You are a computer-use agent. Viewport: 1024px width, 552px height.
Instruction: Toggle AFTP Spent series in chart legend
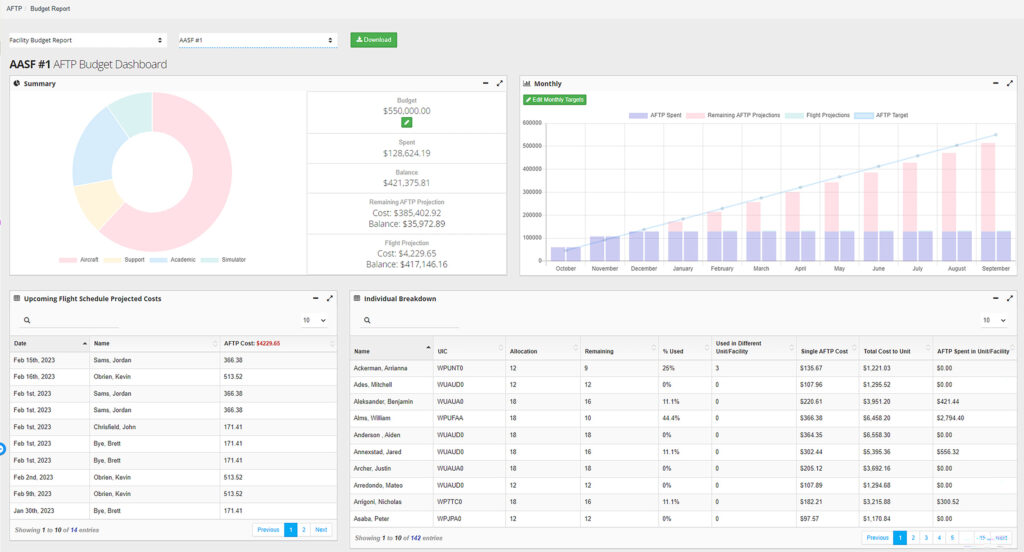[x=655, y=115]
